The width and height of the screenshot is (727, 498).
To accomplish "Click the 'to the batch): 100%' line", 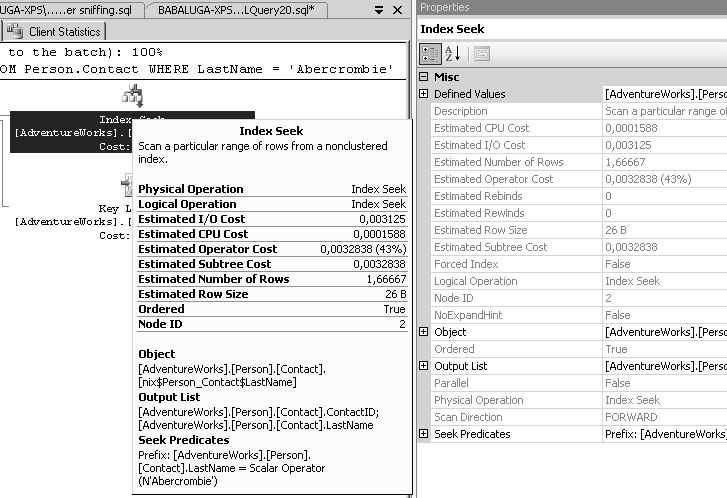I will 85,52.
